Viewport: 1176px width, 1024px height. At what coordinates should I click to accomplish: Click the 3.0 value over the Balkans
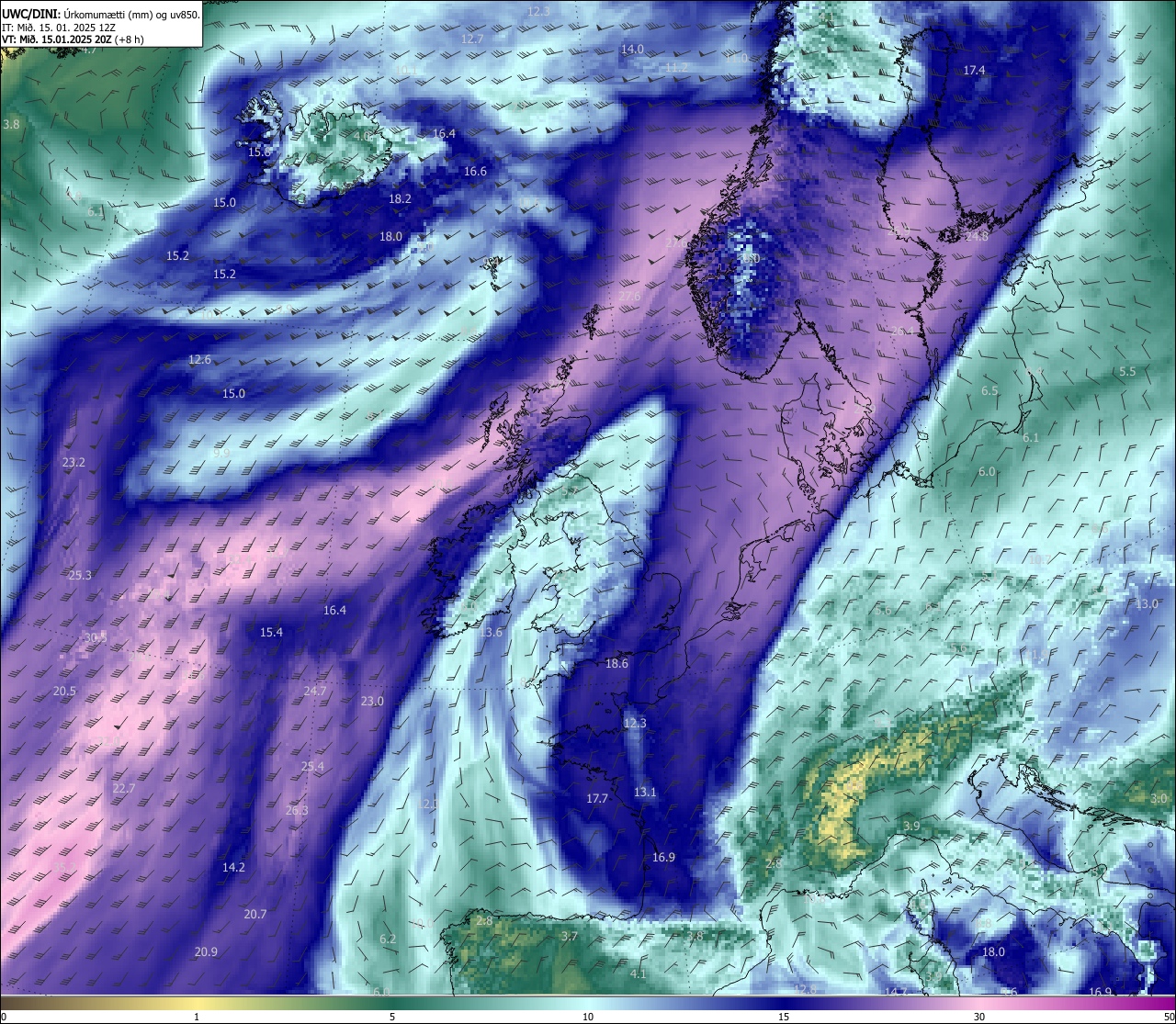(x=1159, y=799)
